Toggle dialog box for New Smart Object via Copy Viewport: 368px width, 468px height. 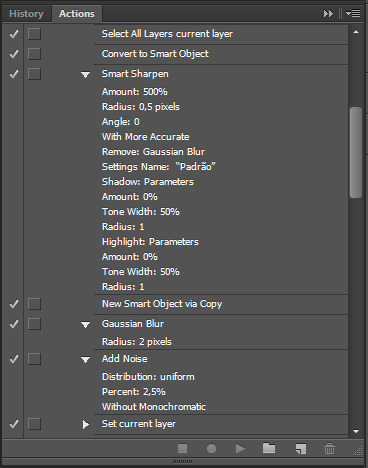(x=34, y=304)
